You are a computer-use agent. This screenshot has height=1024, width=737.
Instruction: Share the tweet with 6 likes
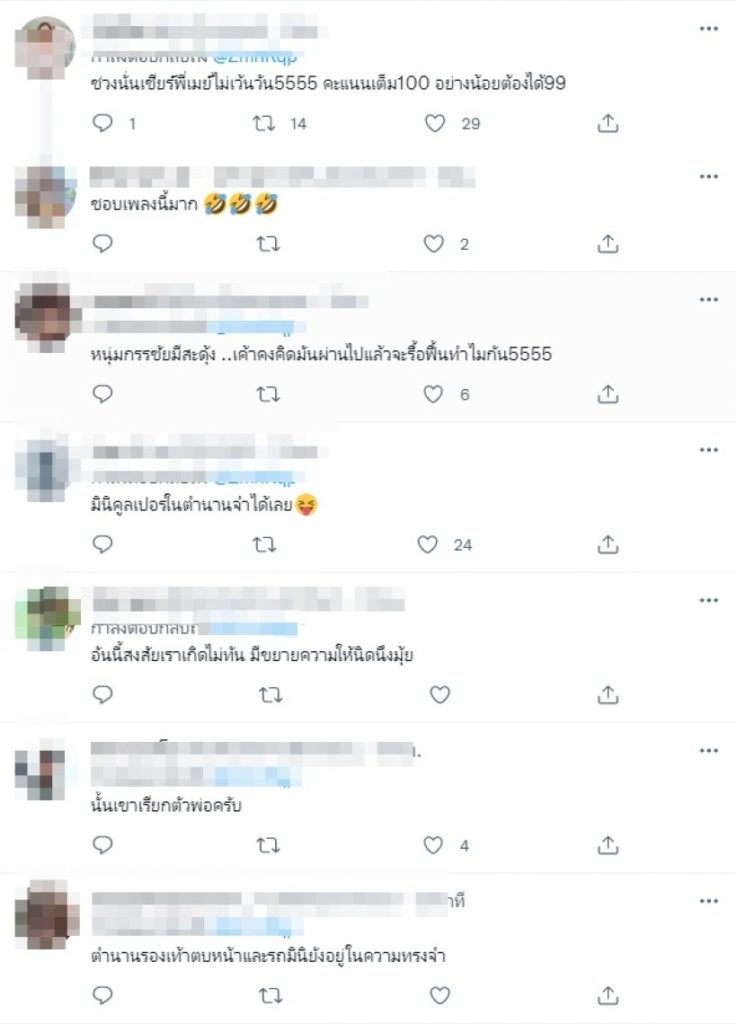[x=608, y=394]
